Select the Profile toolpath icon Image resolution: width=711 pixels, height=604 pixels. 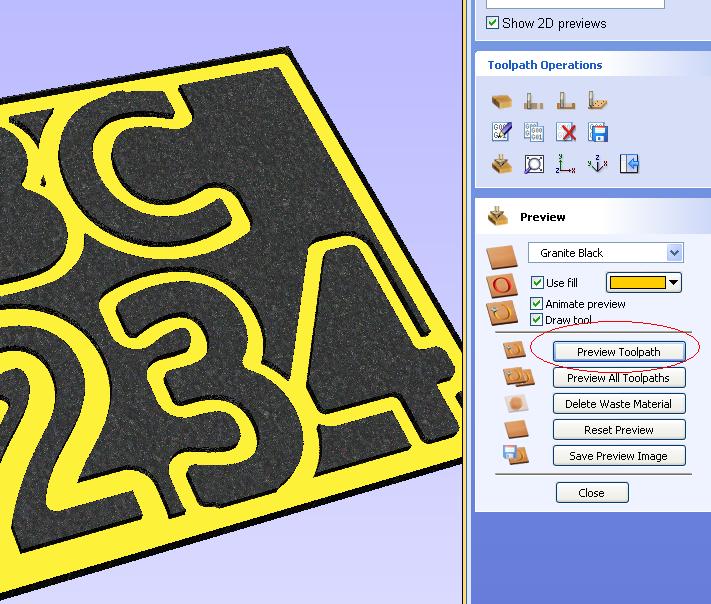(534, 101)
